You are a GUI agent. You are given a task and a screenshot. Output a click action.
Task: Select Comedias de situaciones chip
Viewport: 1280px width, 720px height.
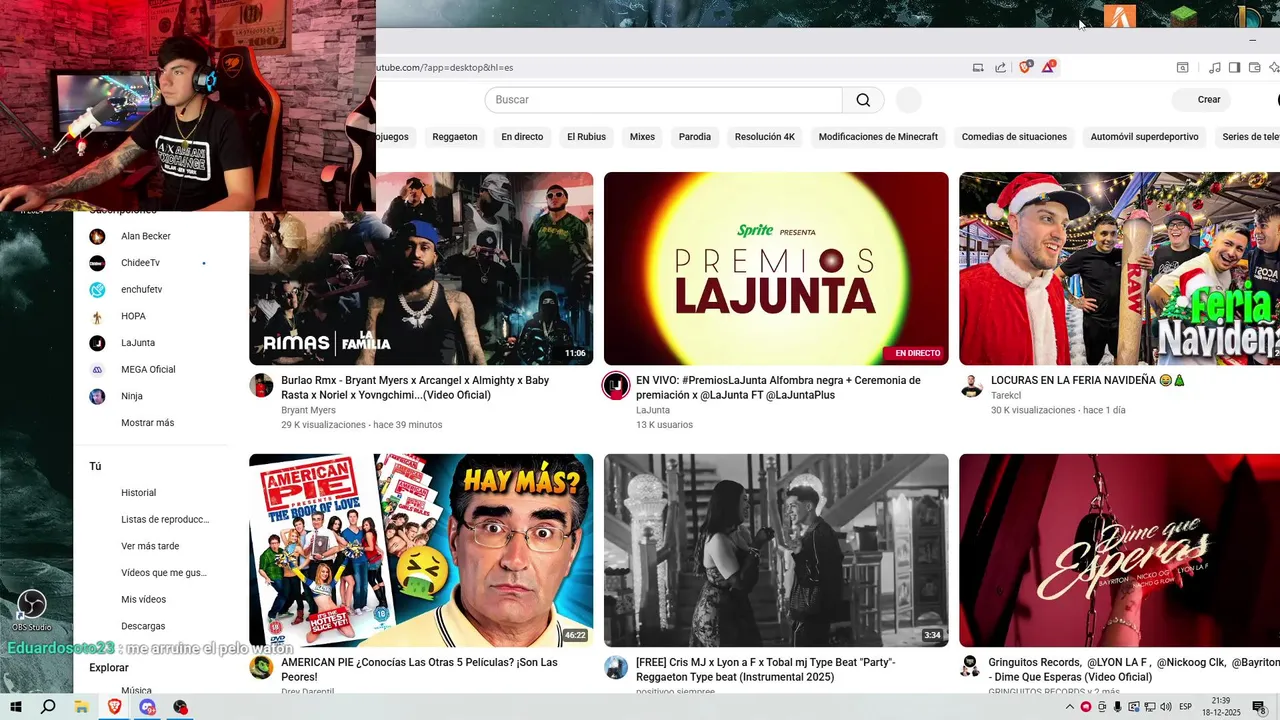[1014, 137]
